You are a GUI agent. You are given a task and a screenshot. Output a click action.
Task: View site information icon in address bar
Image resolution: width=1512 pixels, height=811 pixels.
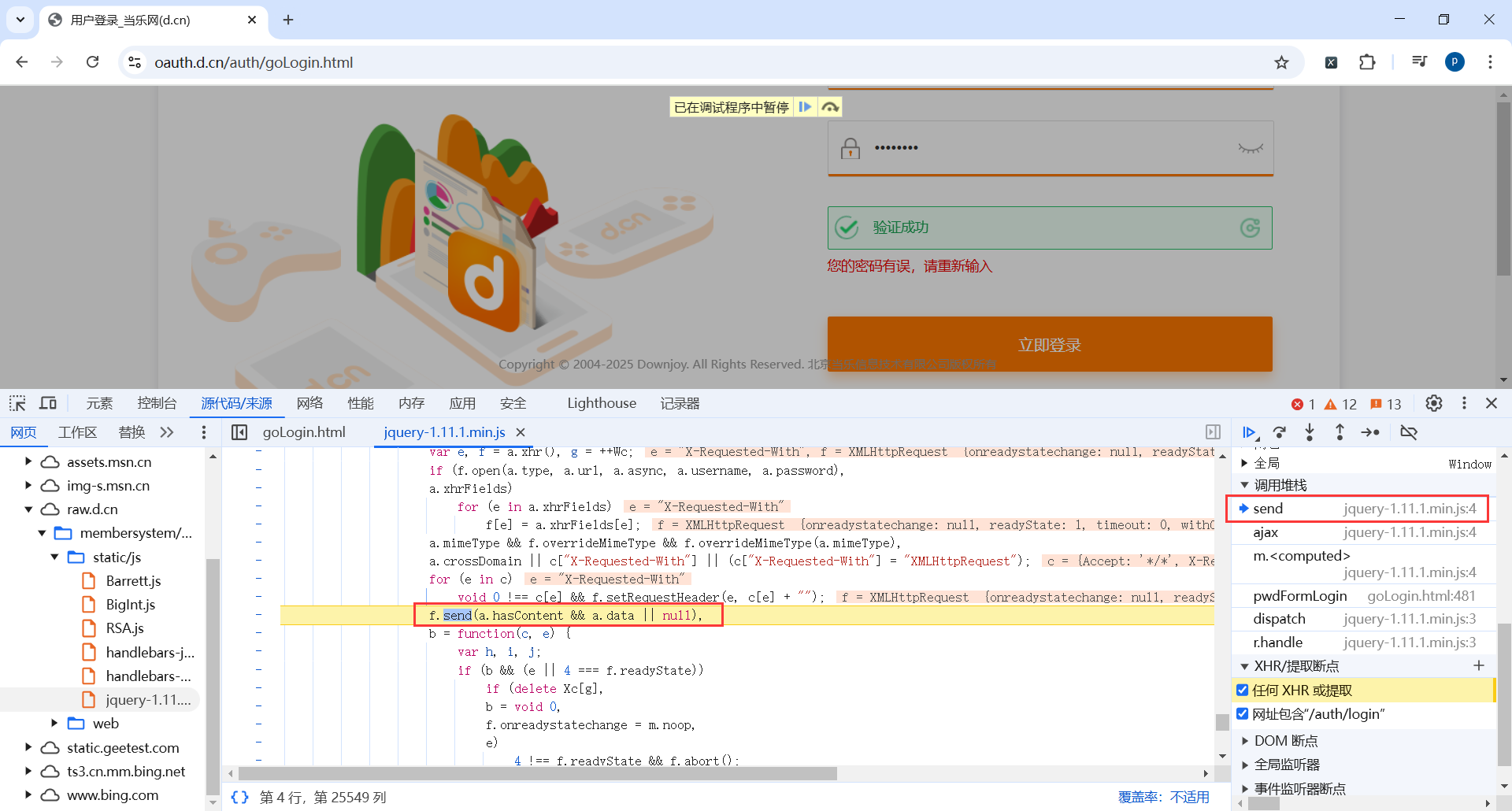135,62
